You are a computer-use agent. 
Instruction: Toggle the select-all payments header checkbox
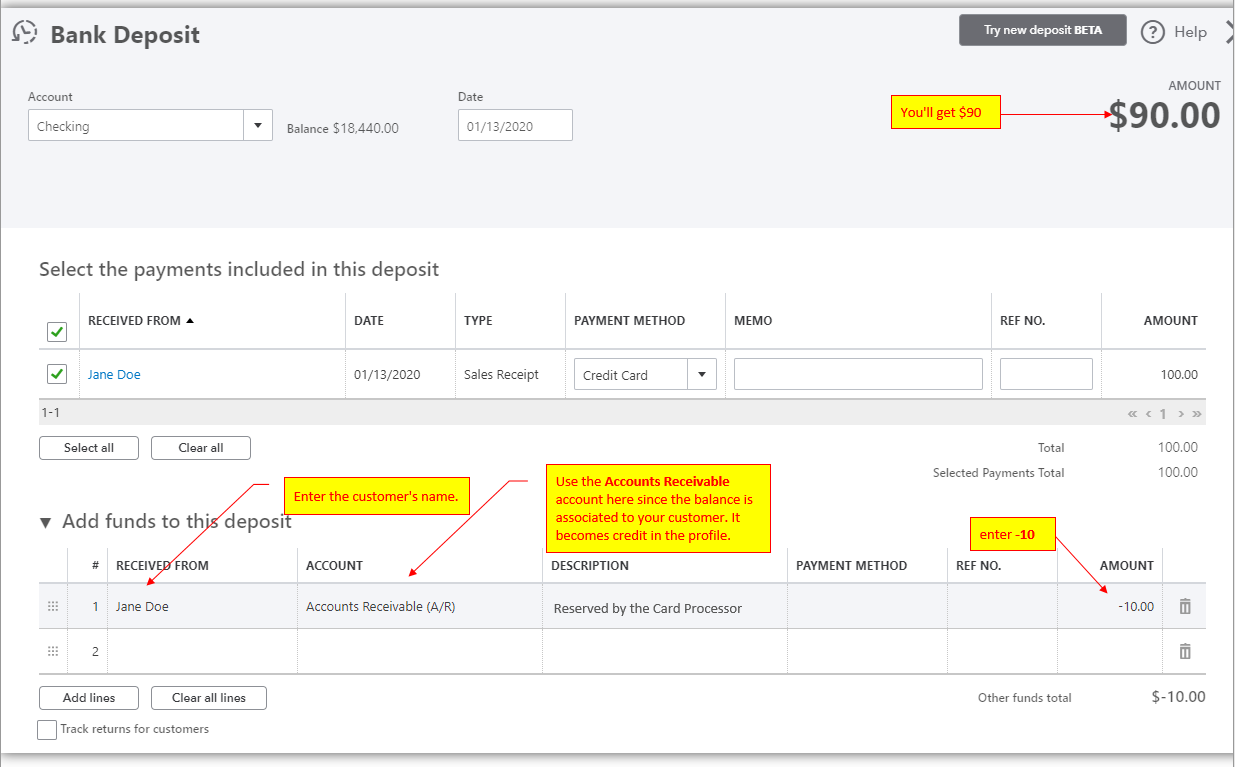click(x=57, y=331)
